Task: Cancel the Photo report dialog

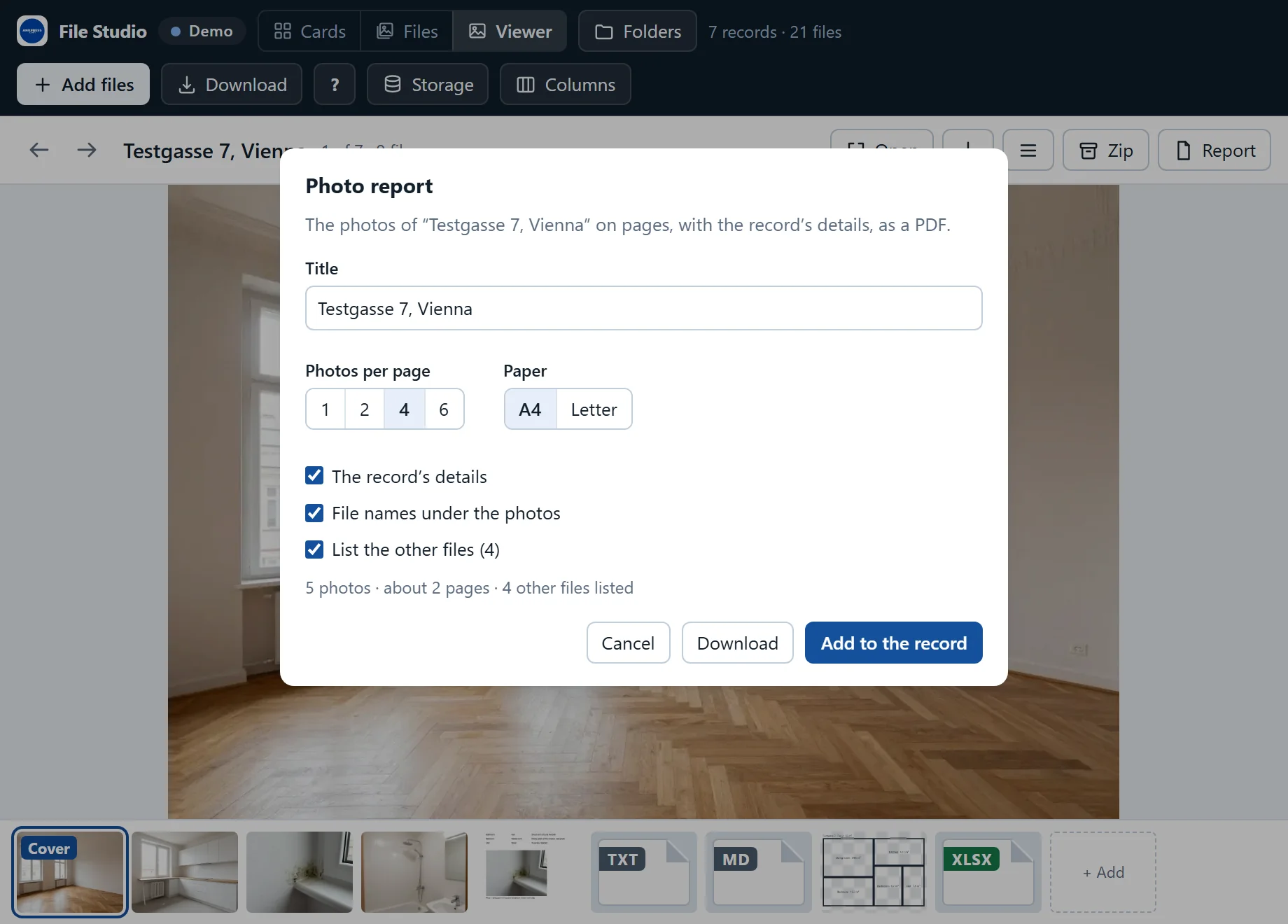Action: coord(629,643)
